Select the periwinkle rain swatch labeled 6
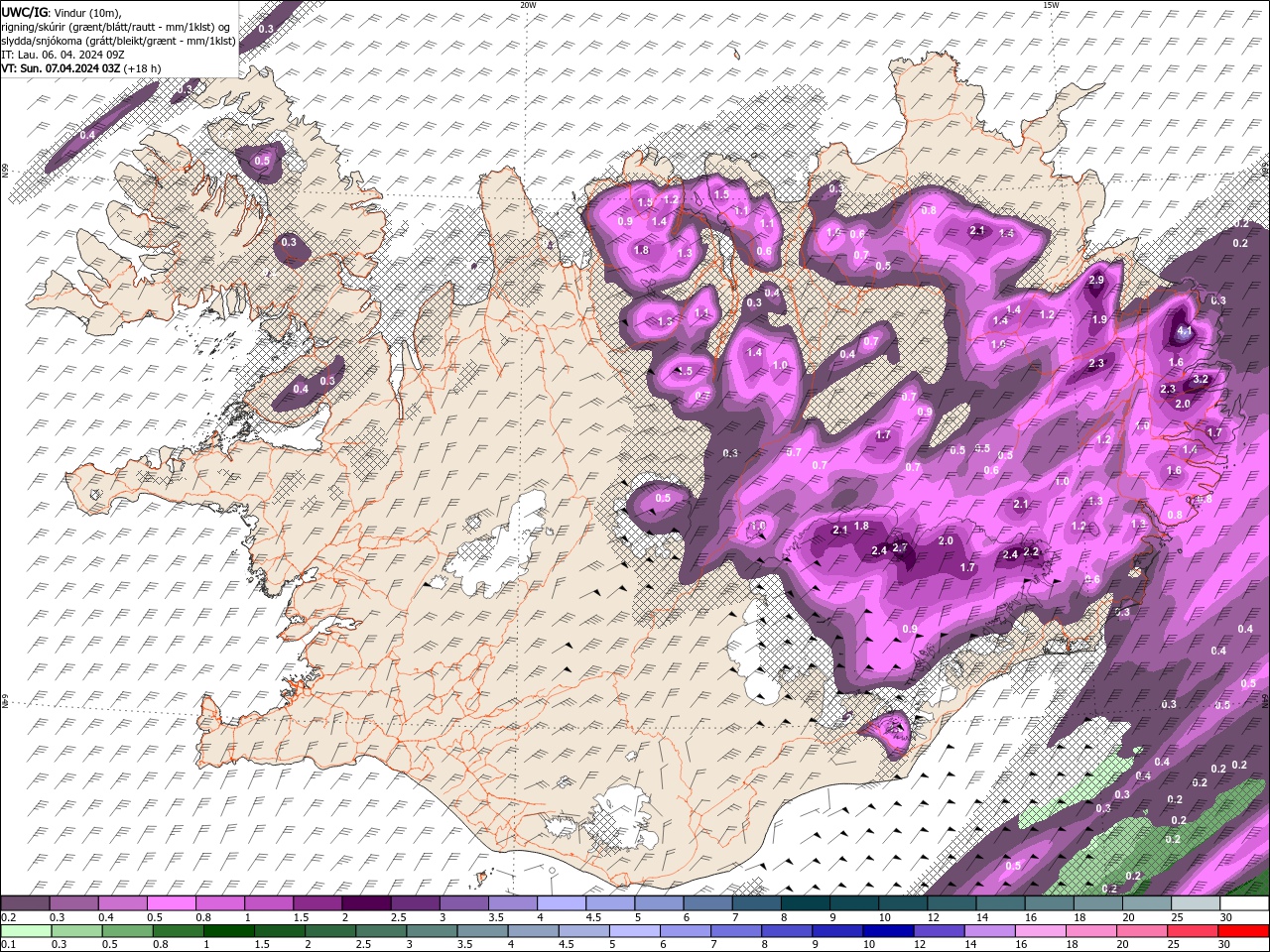 [x=685, y=931]
